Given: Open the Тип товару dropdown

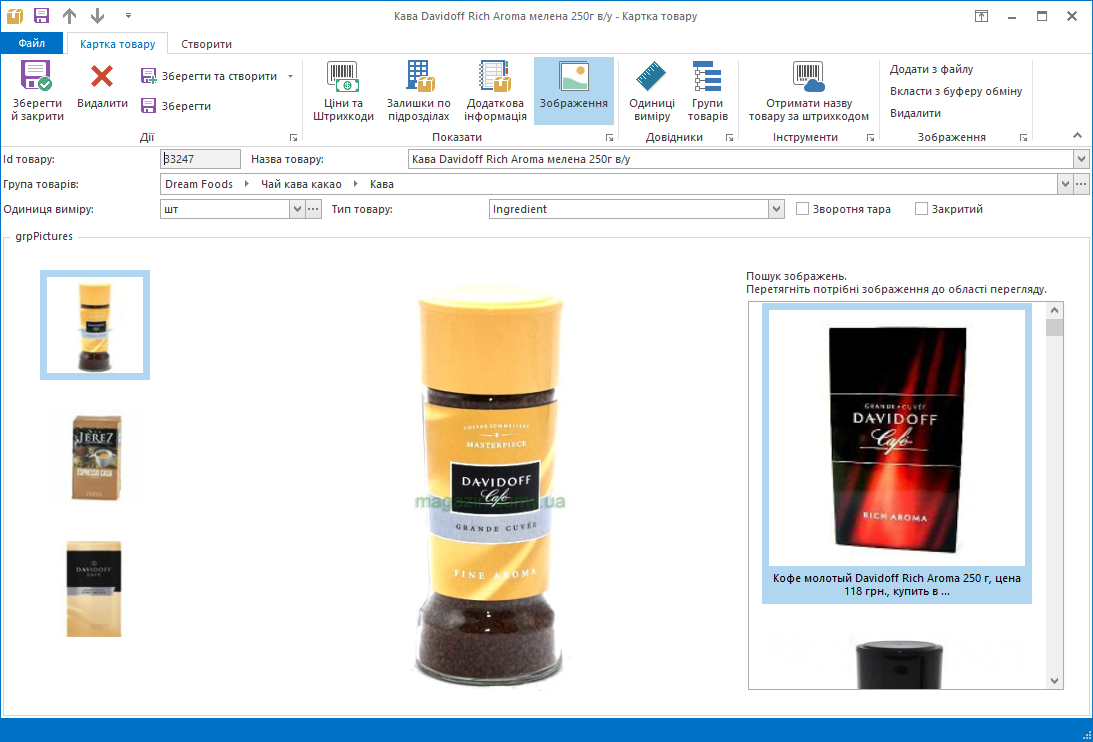Looking at the screenshot, I should (777, 209).
